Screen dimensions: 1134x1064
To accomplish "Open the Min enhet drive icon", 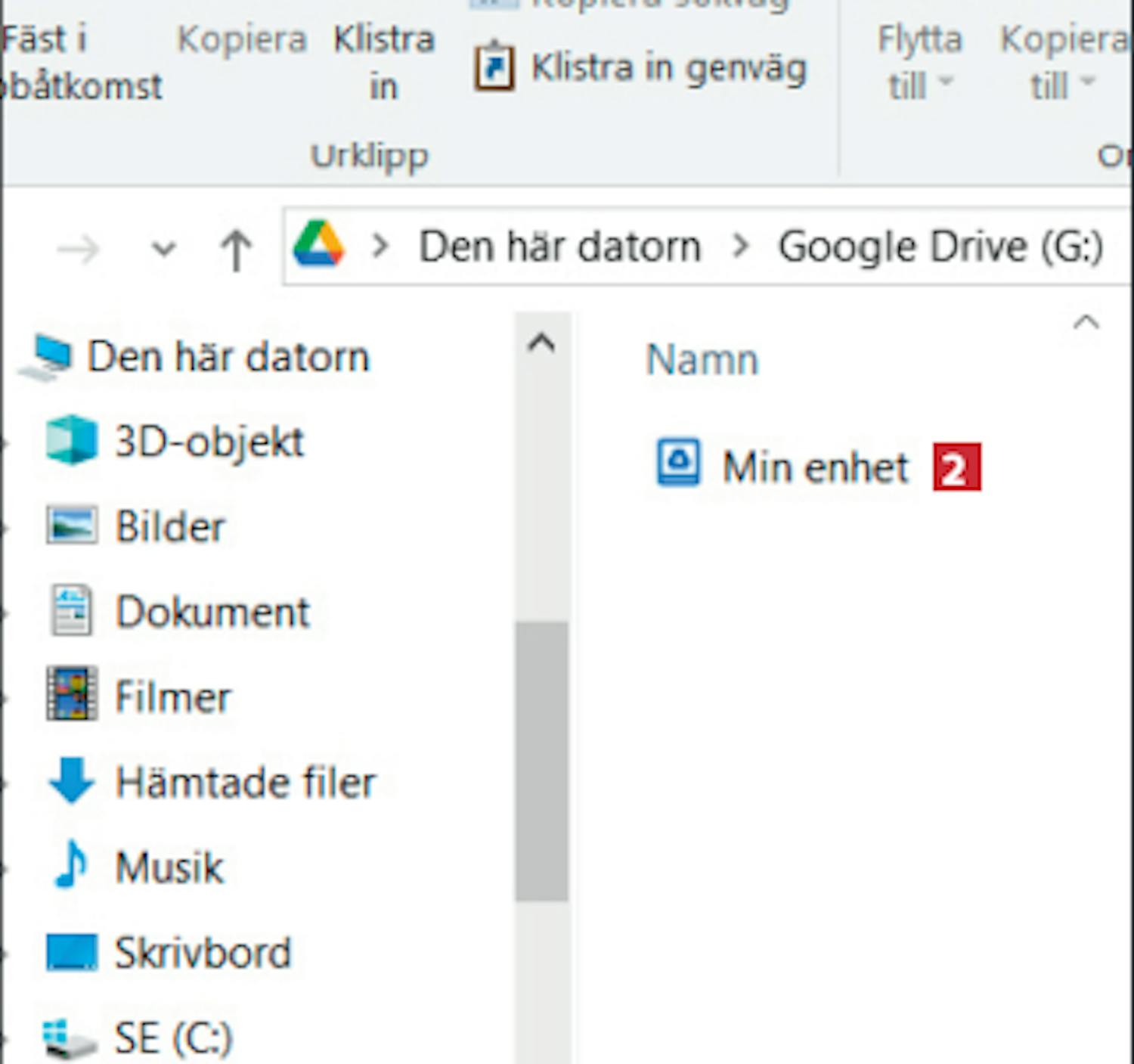I will [x=677, y=462].
